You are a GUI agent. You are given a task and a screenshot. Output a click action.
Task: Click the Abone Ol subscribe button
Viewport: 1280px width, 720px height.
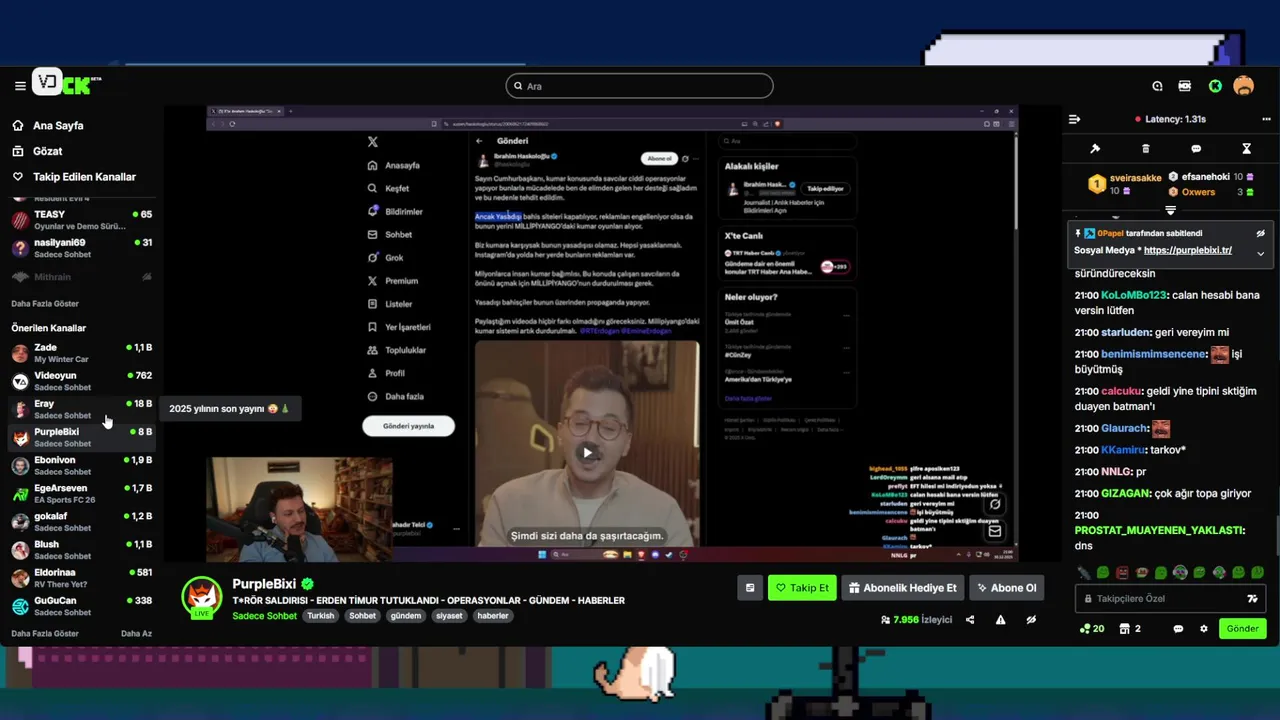tap(1007, 588)
